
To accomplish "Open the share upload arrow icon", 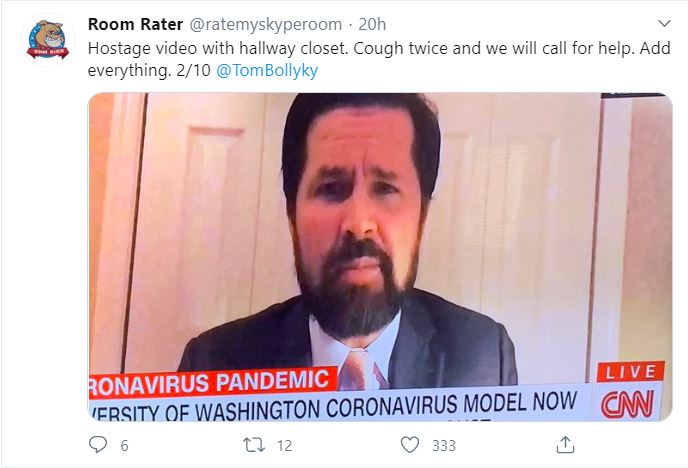I will click(x=565, y=444).
